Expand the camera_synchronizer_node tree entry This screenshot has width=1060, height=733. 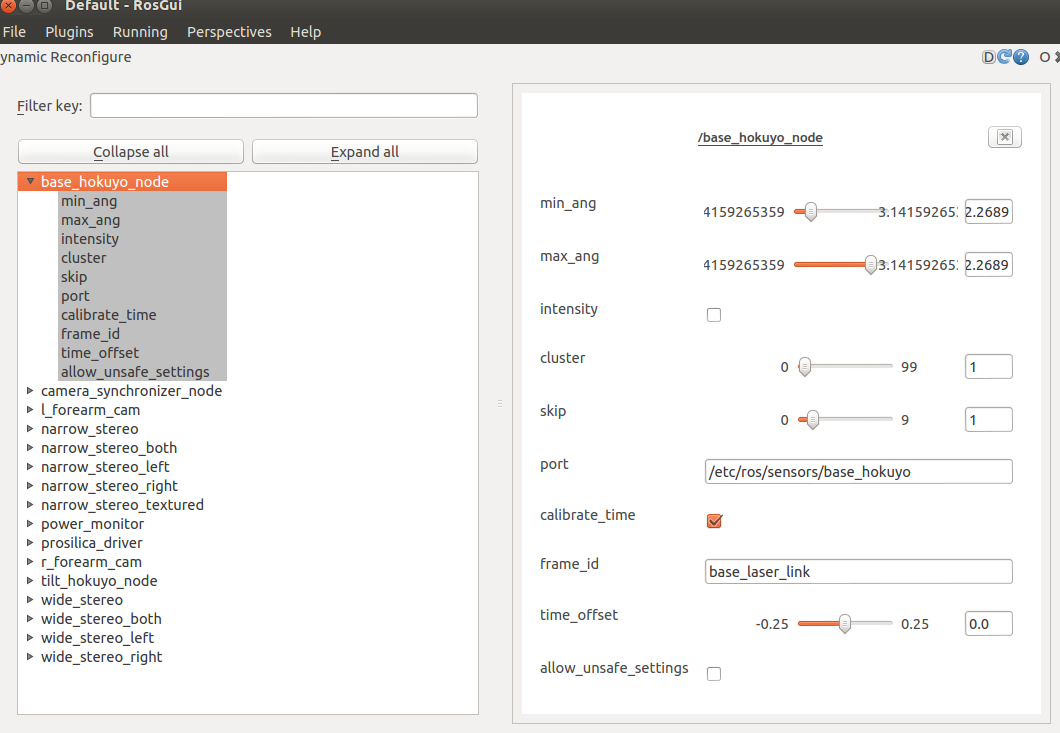click(x=30, y=391)
